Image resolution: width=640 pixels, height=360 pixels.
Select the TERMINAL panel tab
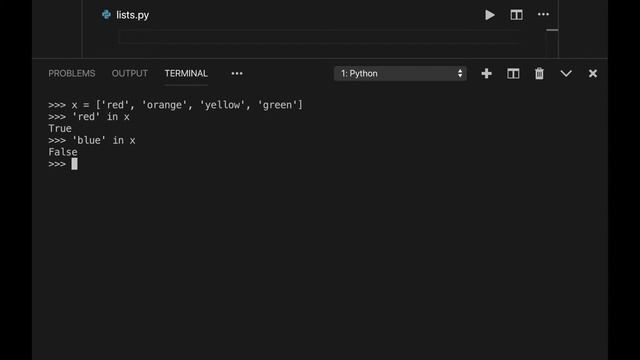coord(186,73)
